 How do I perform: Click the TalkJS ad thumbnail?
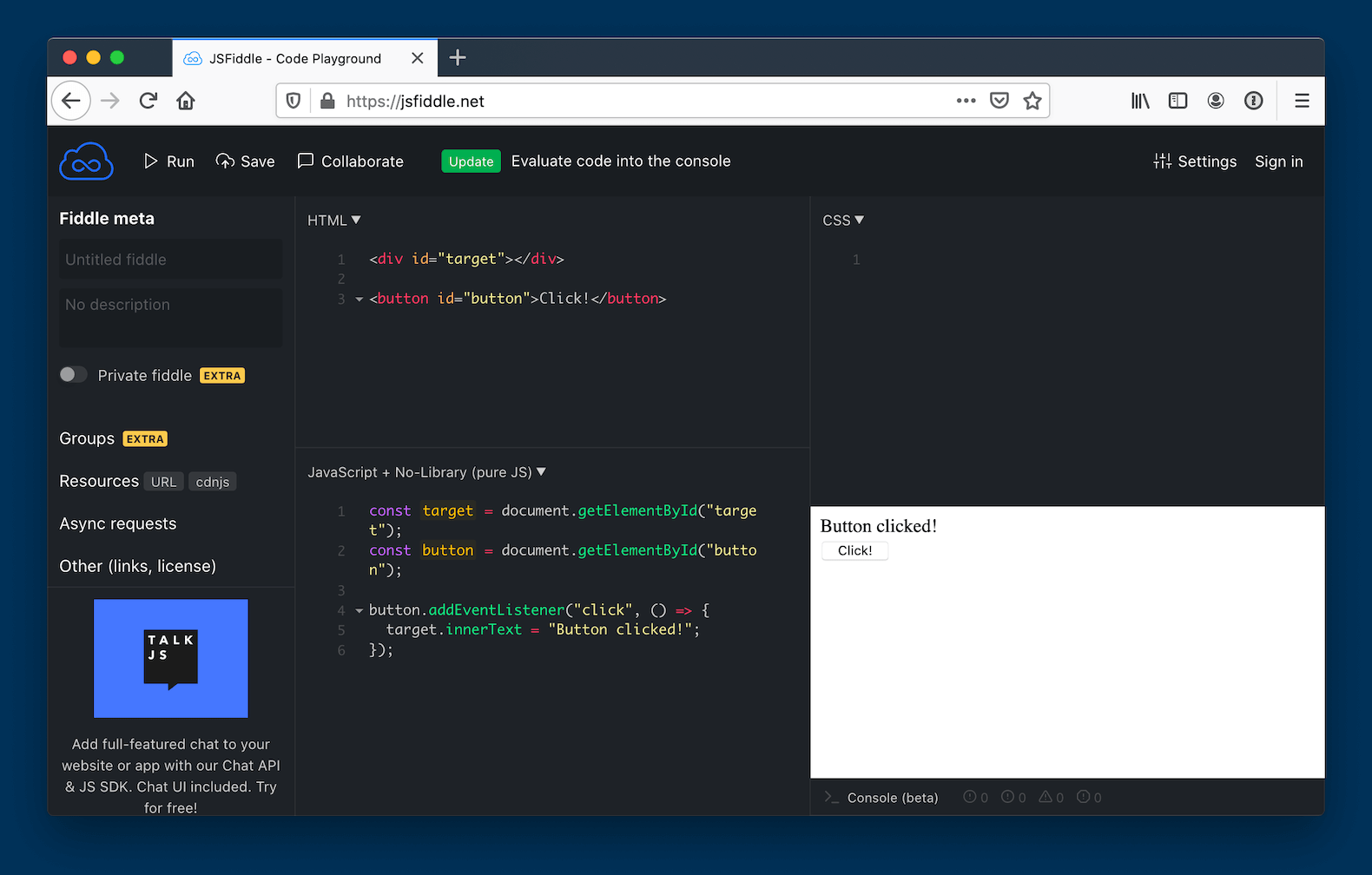[x=171, y=658]
